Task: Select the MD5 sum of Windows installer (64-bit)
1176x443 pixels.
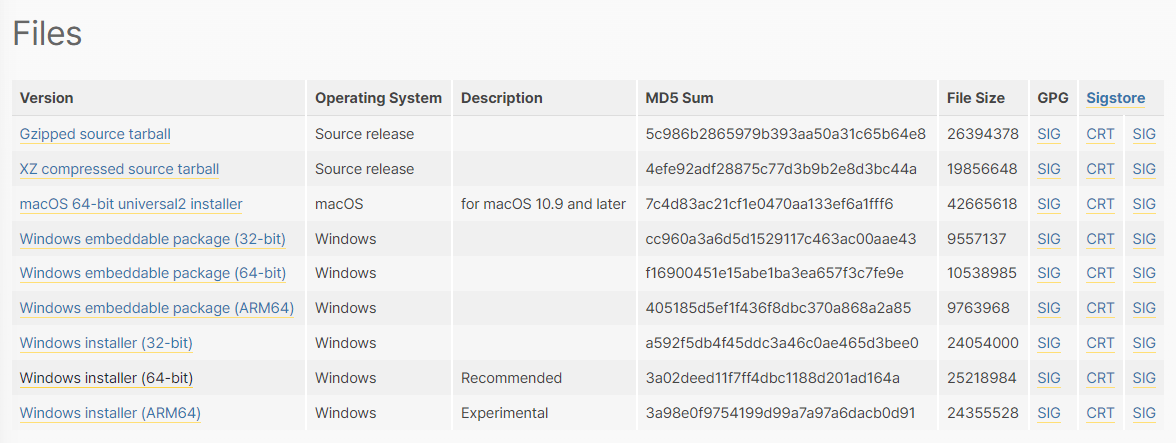Action: pos(773,378)
